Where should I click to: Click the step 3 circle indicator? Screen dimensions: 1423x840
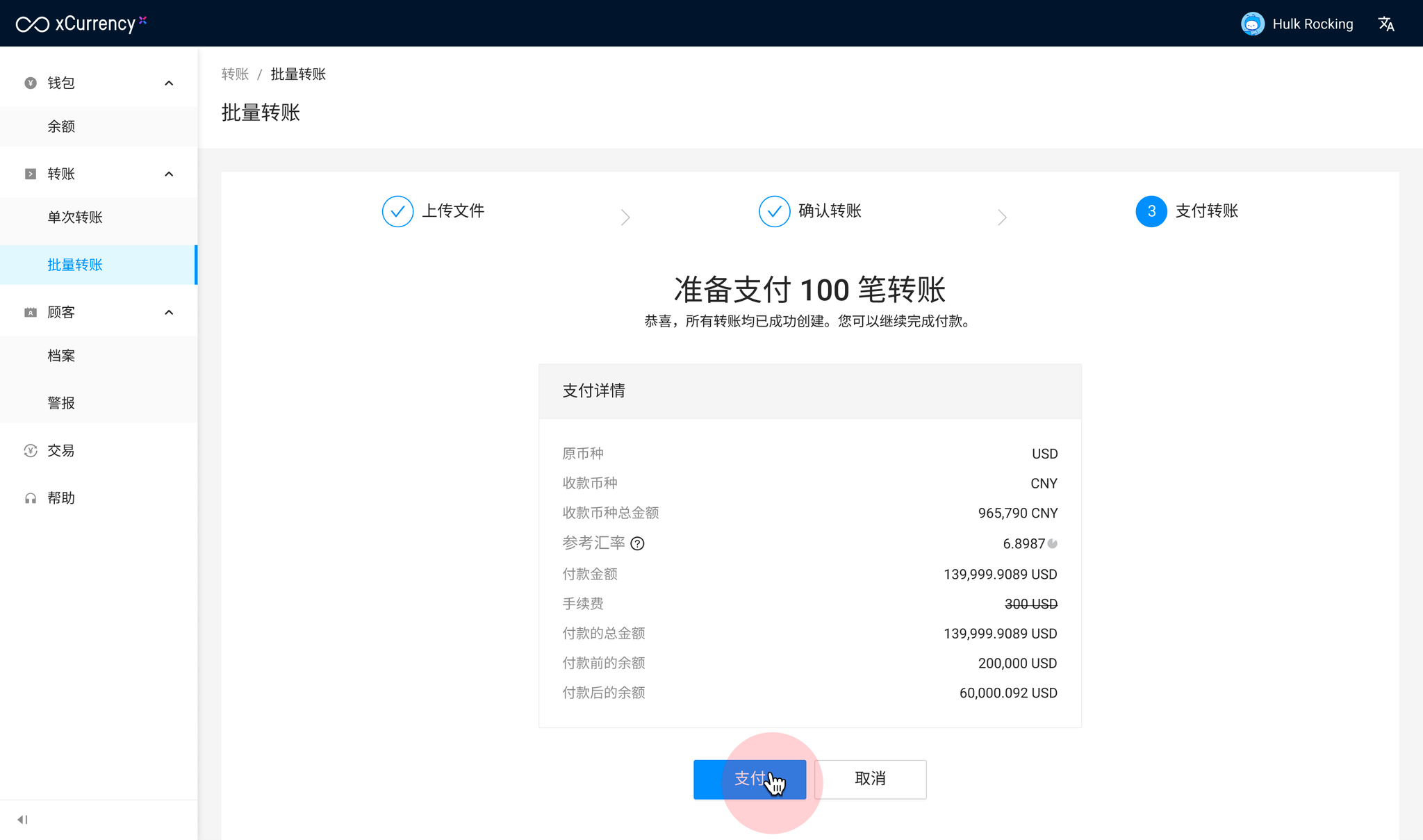1151,211
